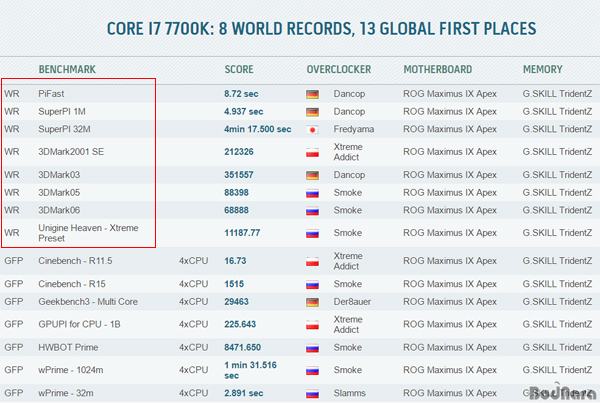Image resolution: width=600 pixels, height=403 pixels.
Task: Click the MEMORY column header
Action: click(x=543, y=69)
